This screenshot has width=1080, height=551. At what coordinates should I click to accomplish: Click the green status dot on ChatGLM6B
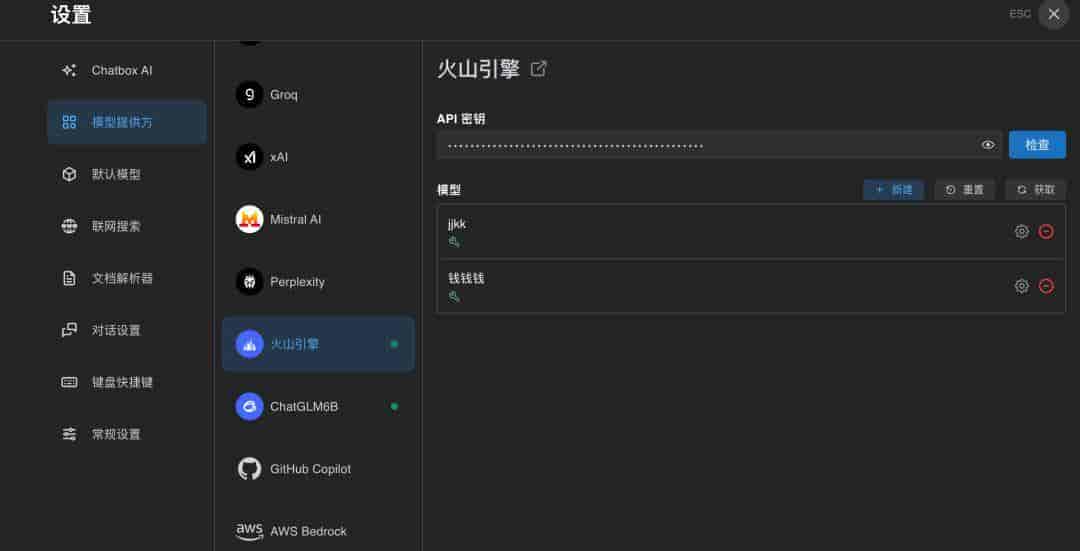[x=394, y=406]
